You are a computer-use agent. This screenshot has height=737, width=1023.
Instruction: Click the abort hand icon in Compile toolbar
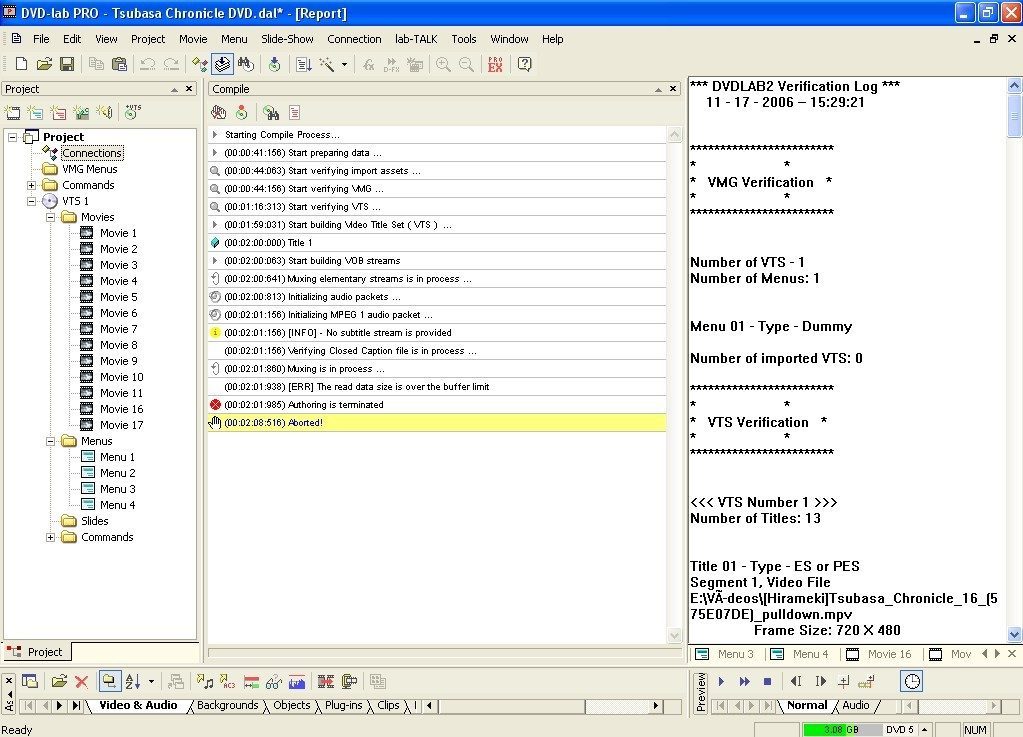219,113
